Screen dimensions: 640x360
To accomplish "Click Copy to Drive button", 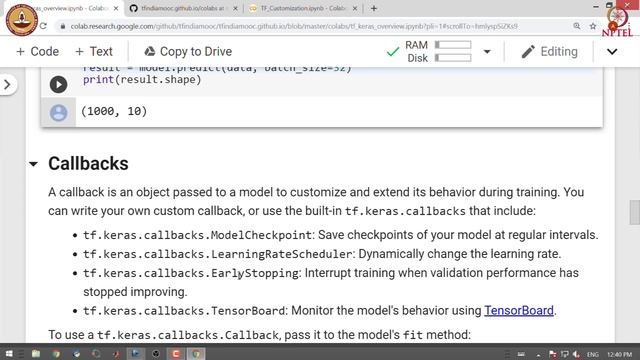I will click(x=188, y=51).
